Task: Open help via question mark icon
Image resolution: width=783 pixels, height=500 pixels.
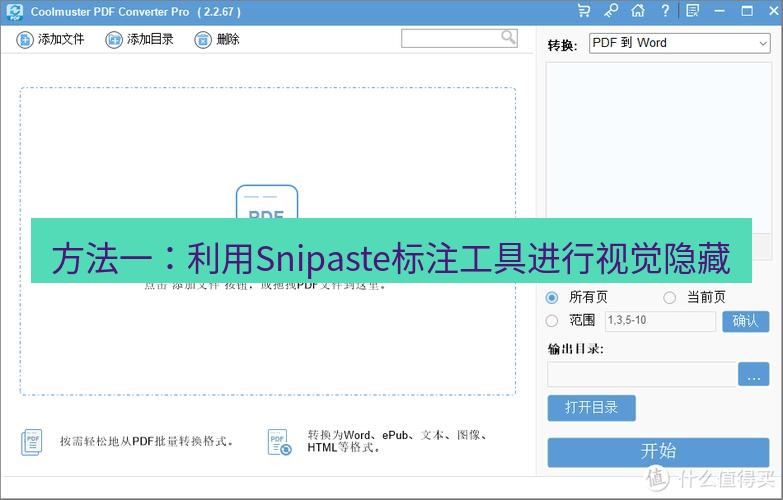Action: (665, 10)
